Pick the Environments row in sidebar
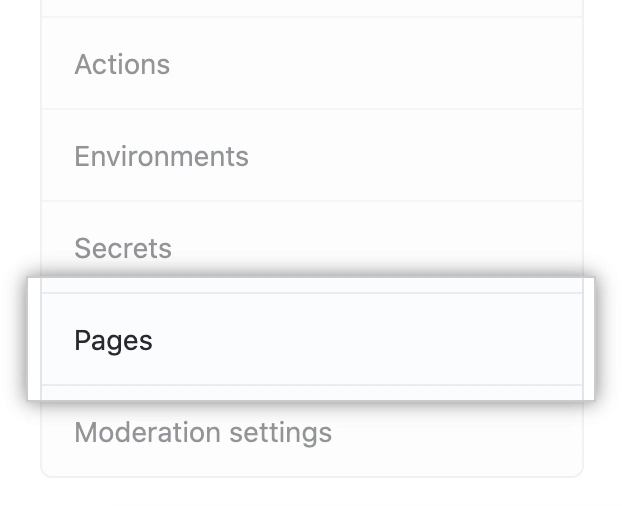Image resolution: width=622 pixels, height=506 pixels. [x=161, y=156]
